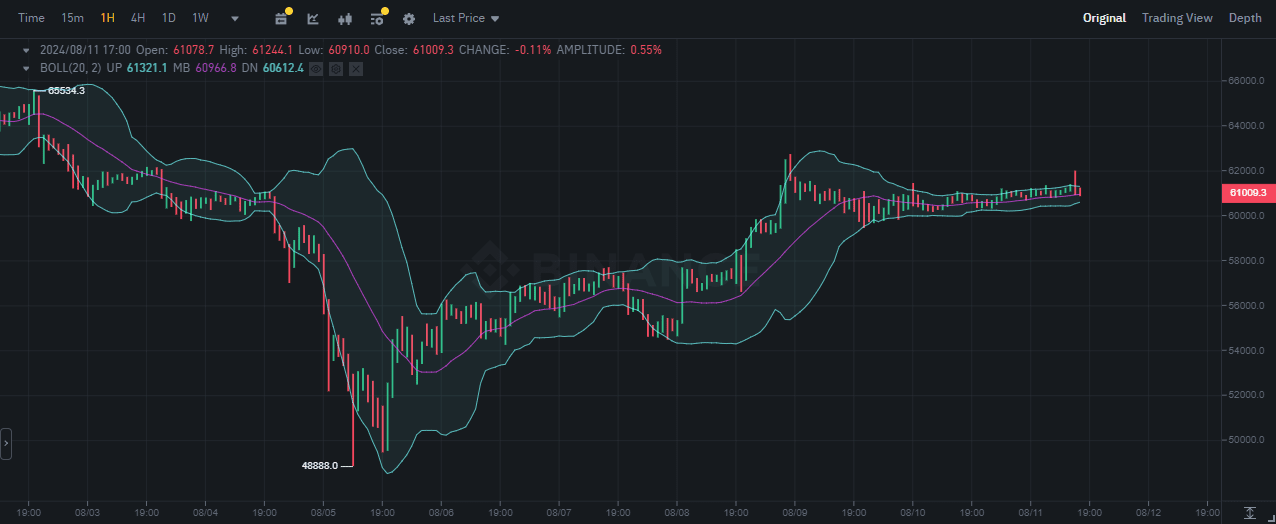Open the indicator list settings icon

tap(377, 18)
